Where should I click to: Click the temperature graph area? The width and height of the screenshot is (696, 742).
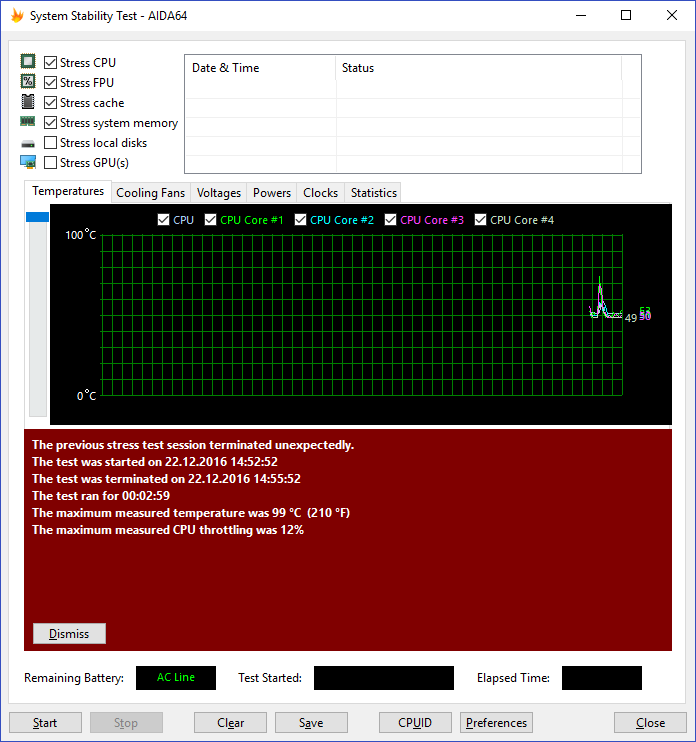click(x=362, y=315)
